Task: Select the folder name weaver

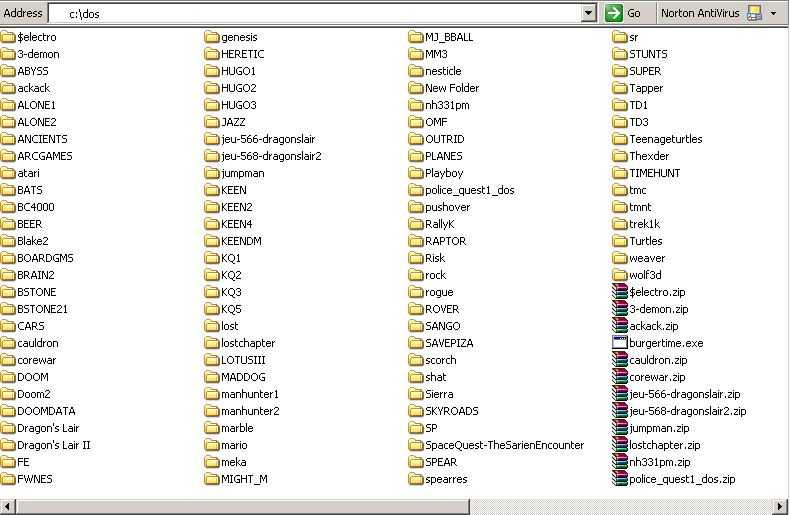Action: tap(647, 258)
